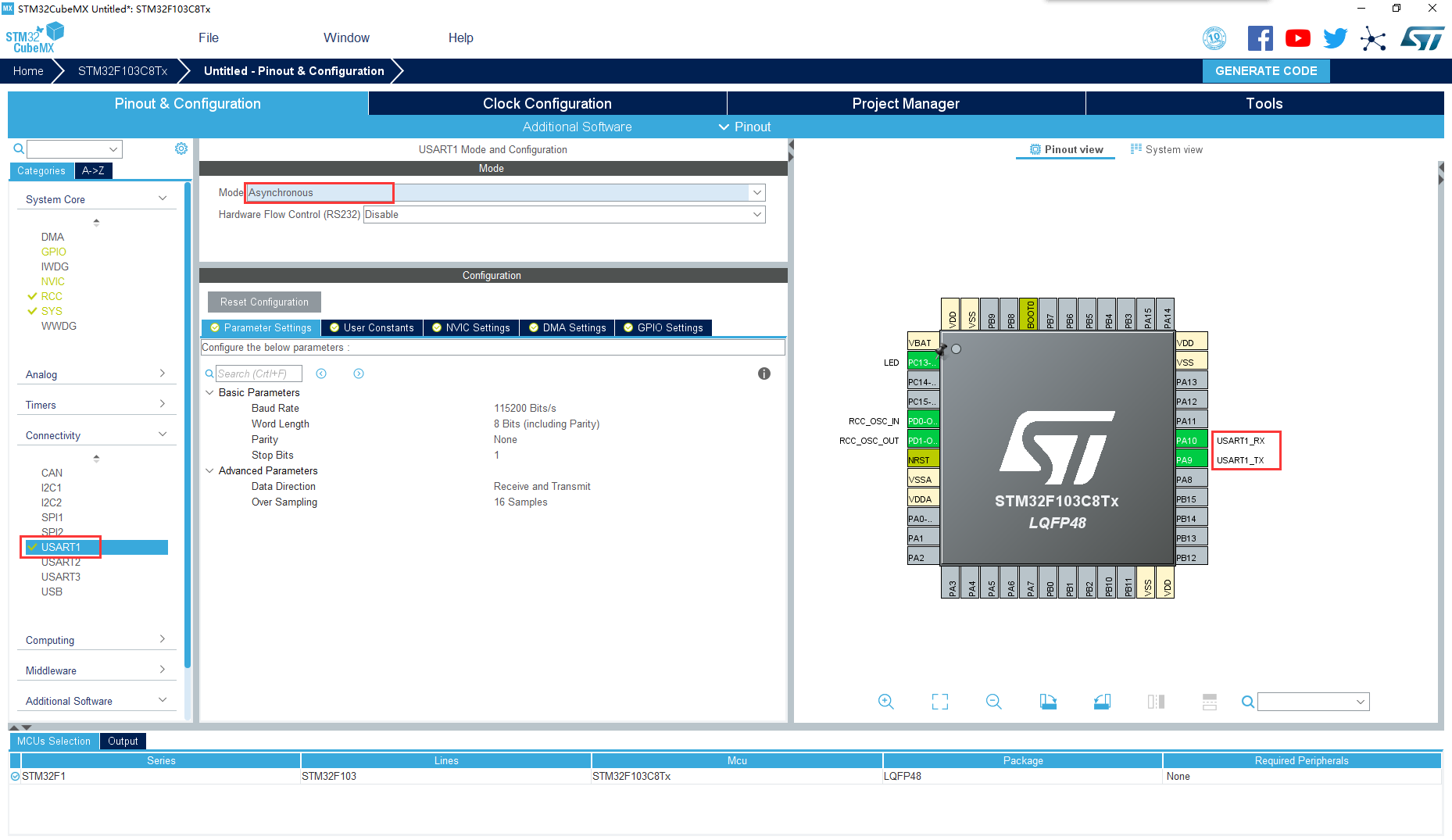Open the peripheral search settings gear icon
This screenshot has height=840, width=1452.
click(x=181, y=148)
